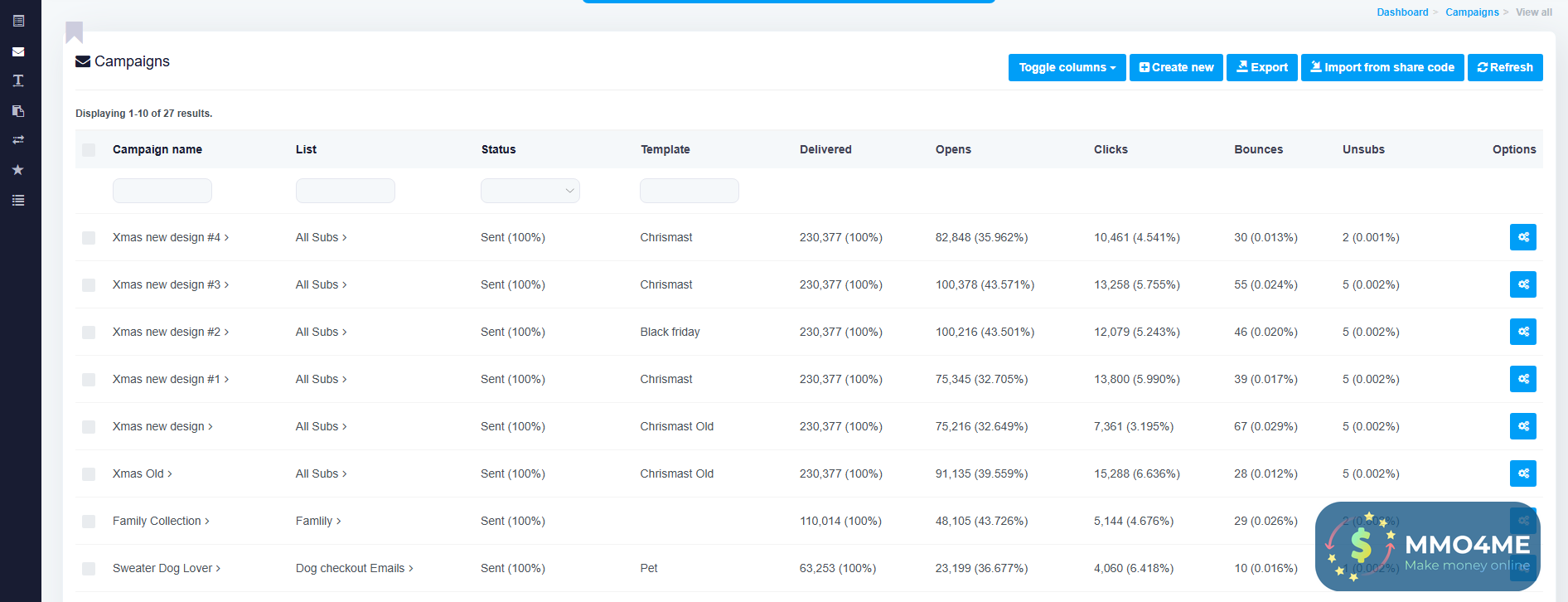This screenshot has width=1568, height=602.
Task: Click the 15,288 (6.636%) clicks value
Action: 1137,473
